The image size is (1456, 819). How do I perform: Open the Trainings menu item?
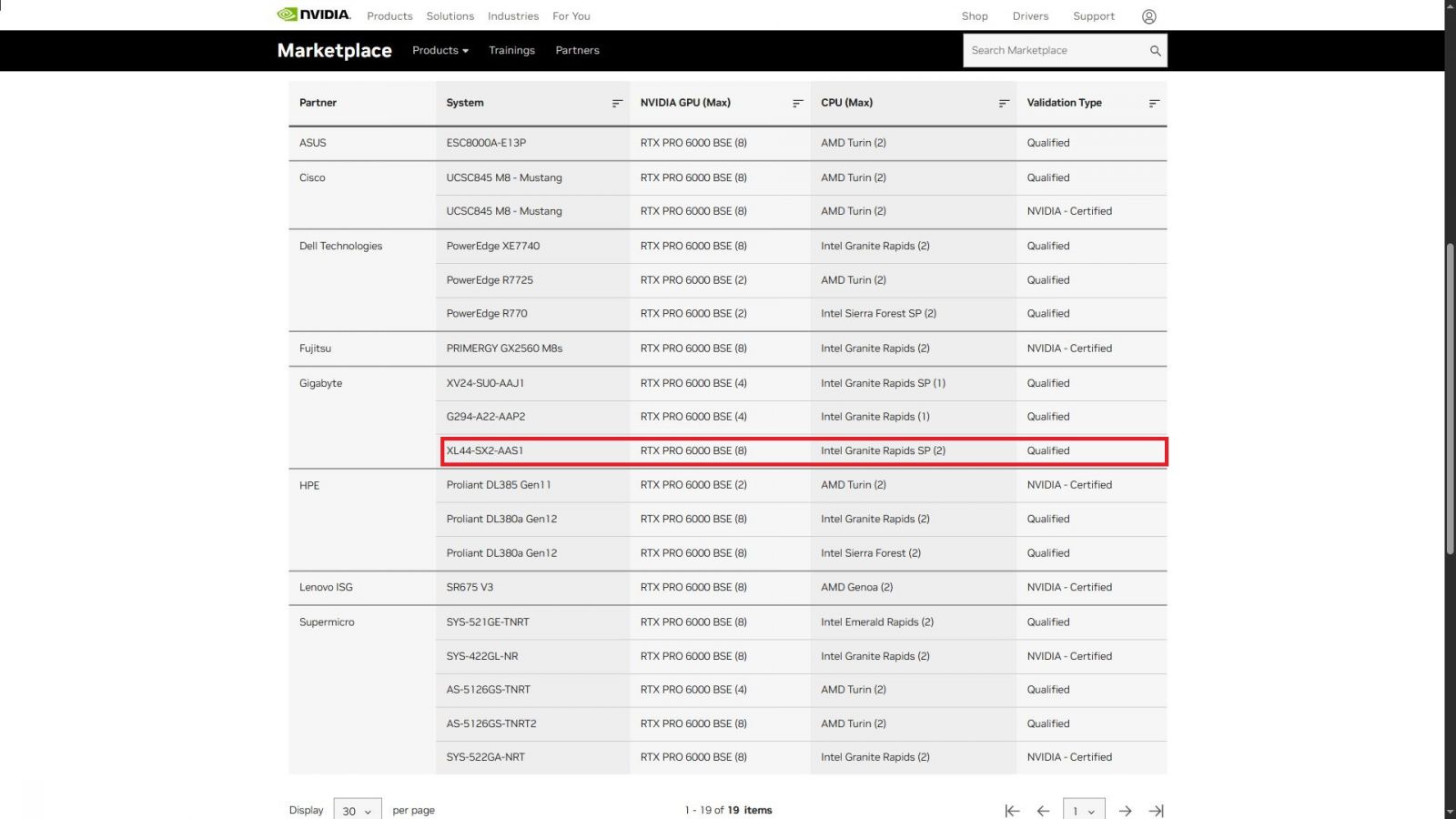(511, 51)
